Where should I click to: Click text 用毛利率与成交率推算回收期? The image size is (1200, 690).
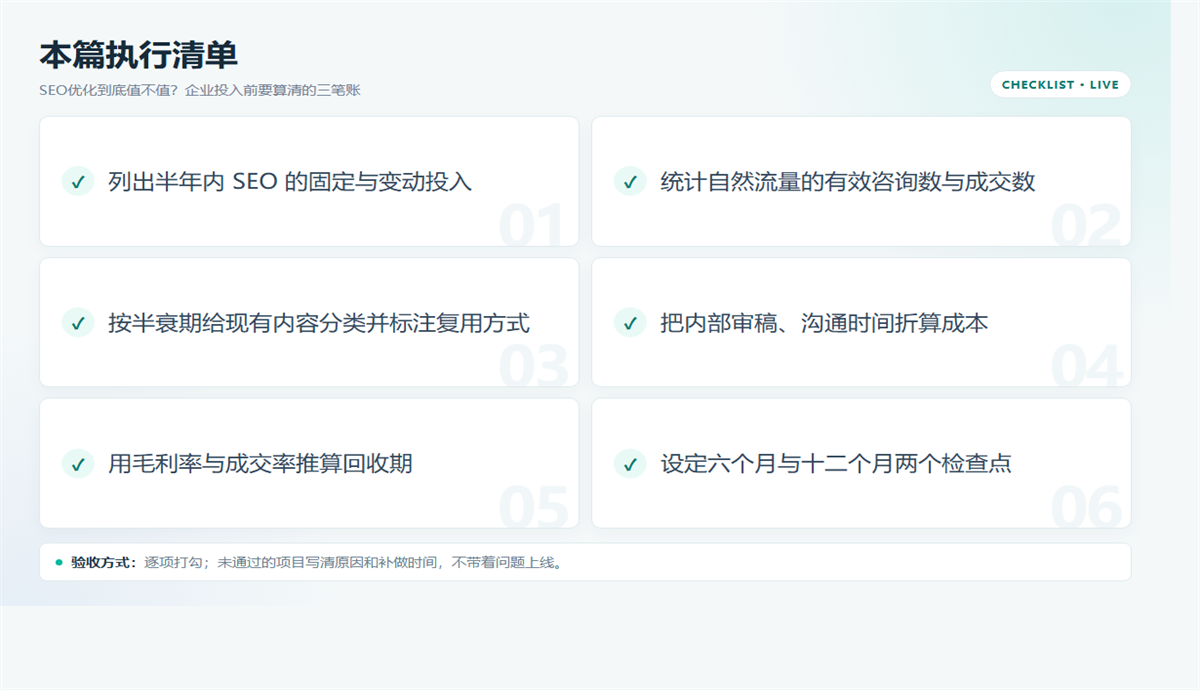pyautogui.click(x=260, y=463)
